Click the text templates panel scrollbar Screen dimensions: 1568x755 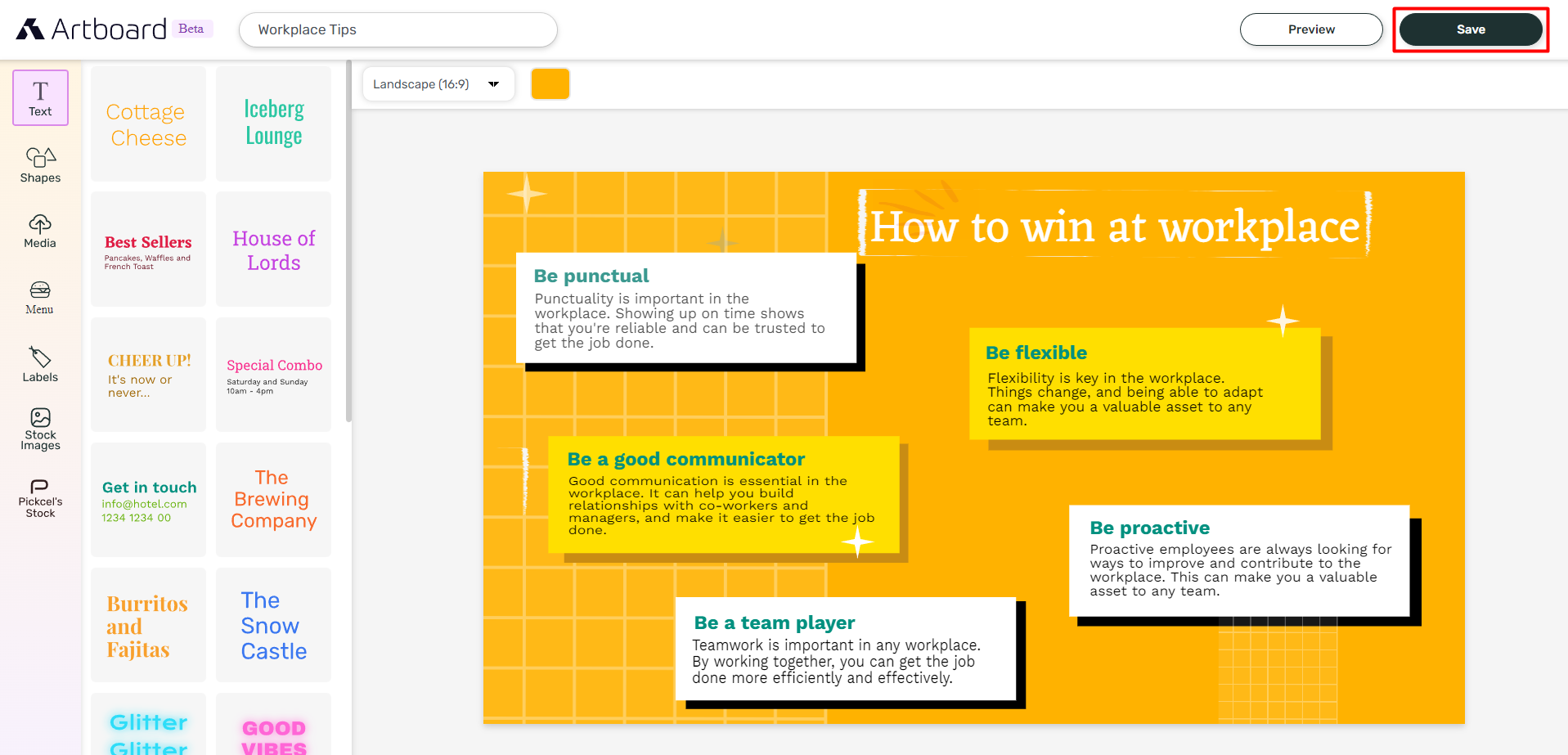[348, 241]
